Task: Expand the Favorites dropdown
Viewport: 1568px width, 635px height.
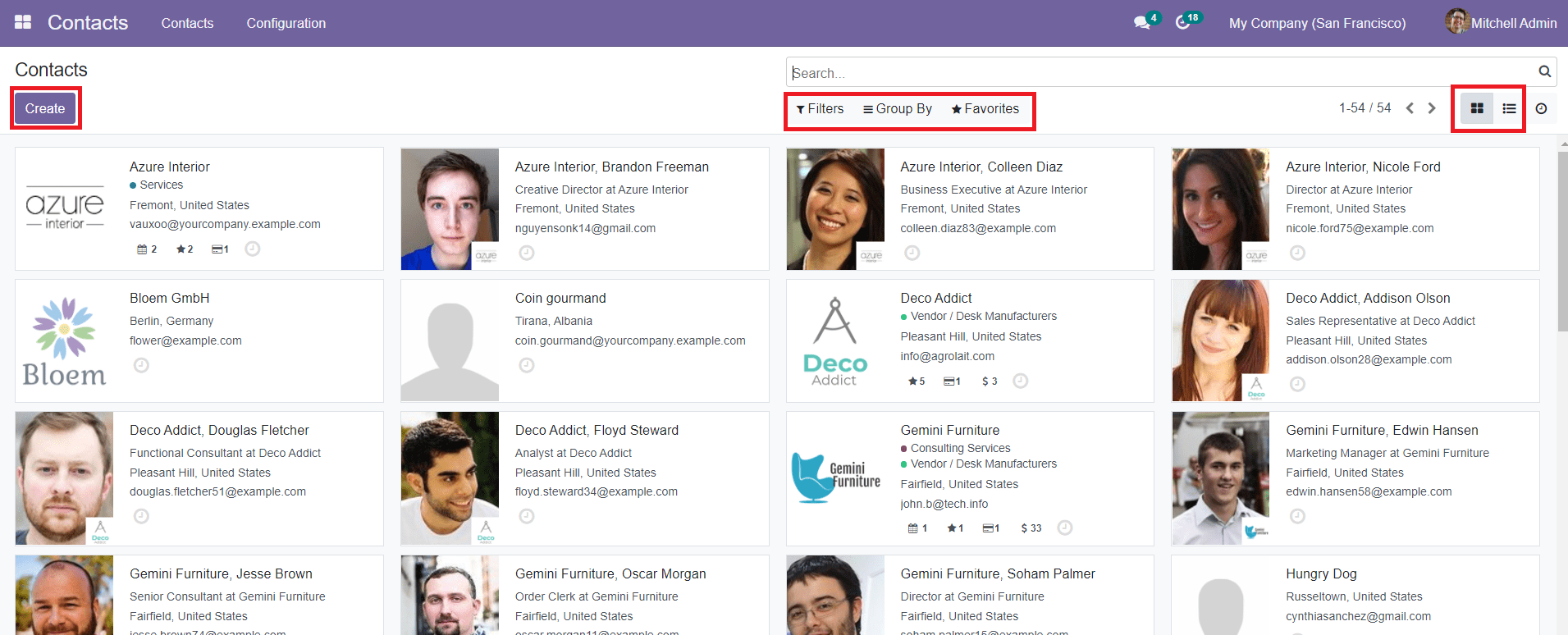Action: (x=985, y=108)
